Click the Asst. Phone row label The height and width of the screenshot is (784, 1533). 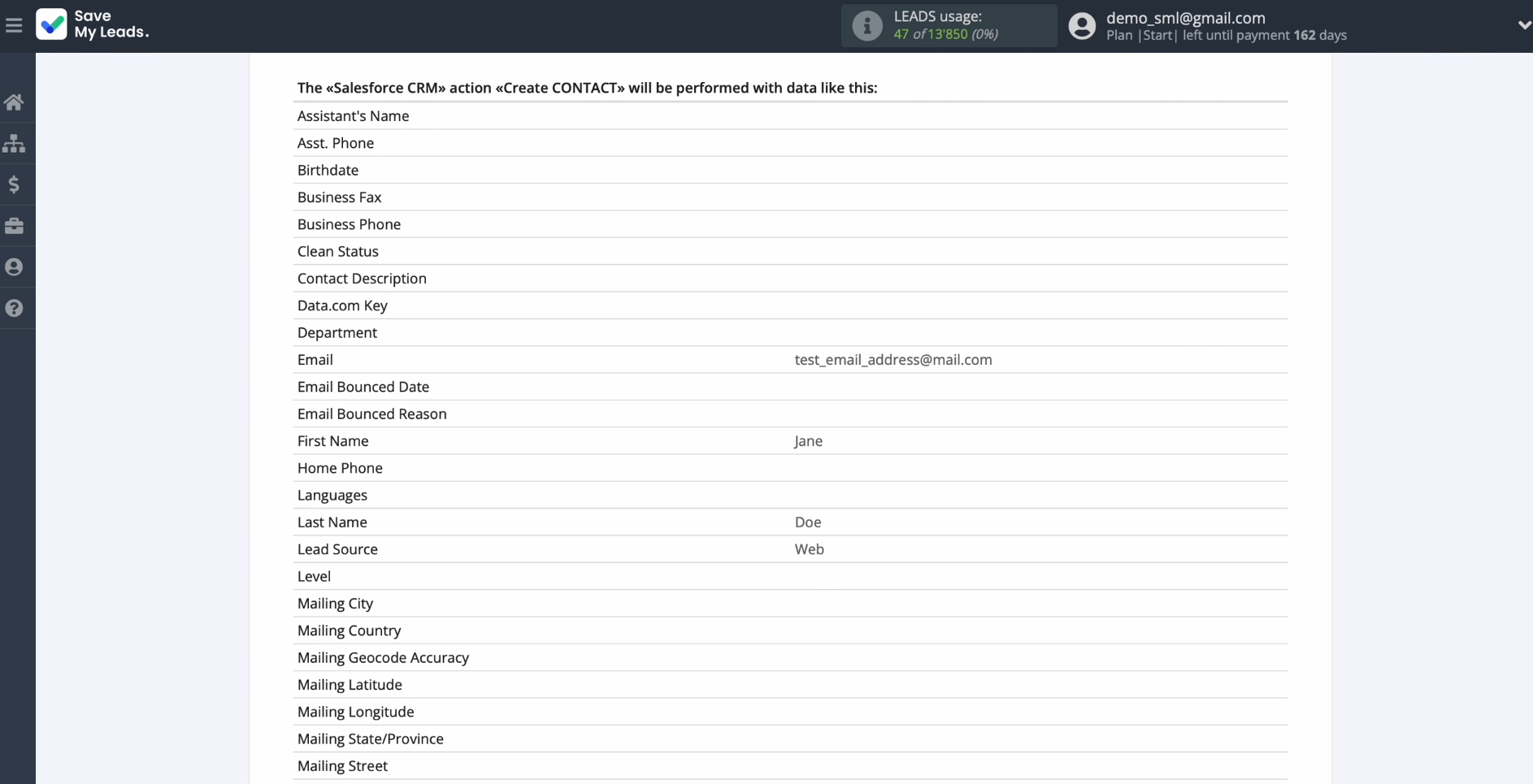point(336,143)
